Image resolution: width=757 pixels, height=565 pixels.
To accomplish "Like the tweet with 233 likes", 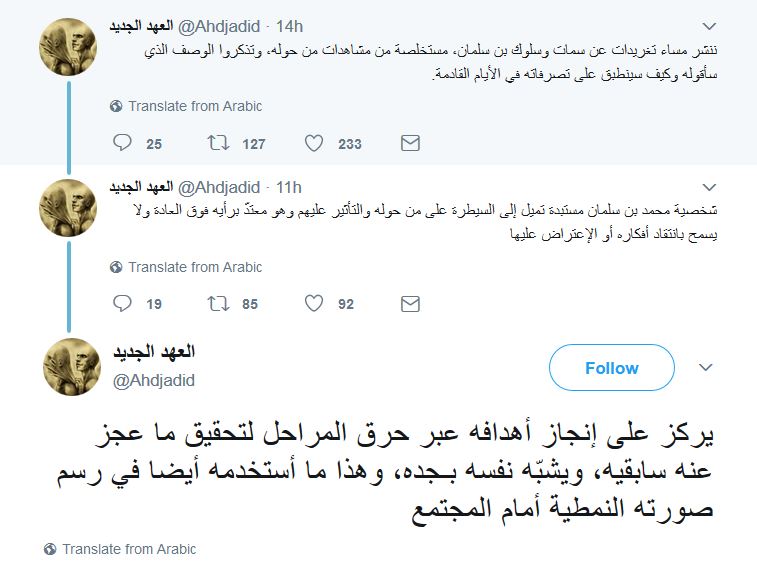I will click(314, 144).
